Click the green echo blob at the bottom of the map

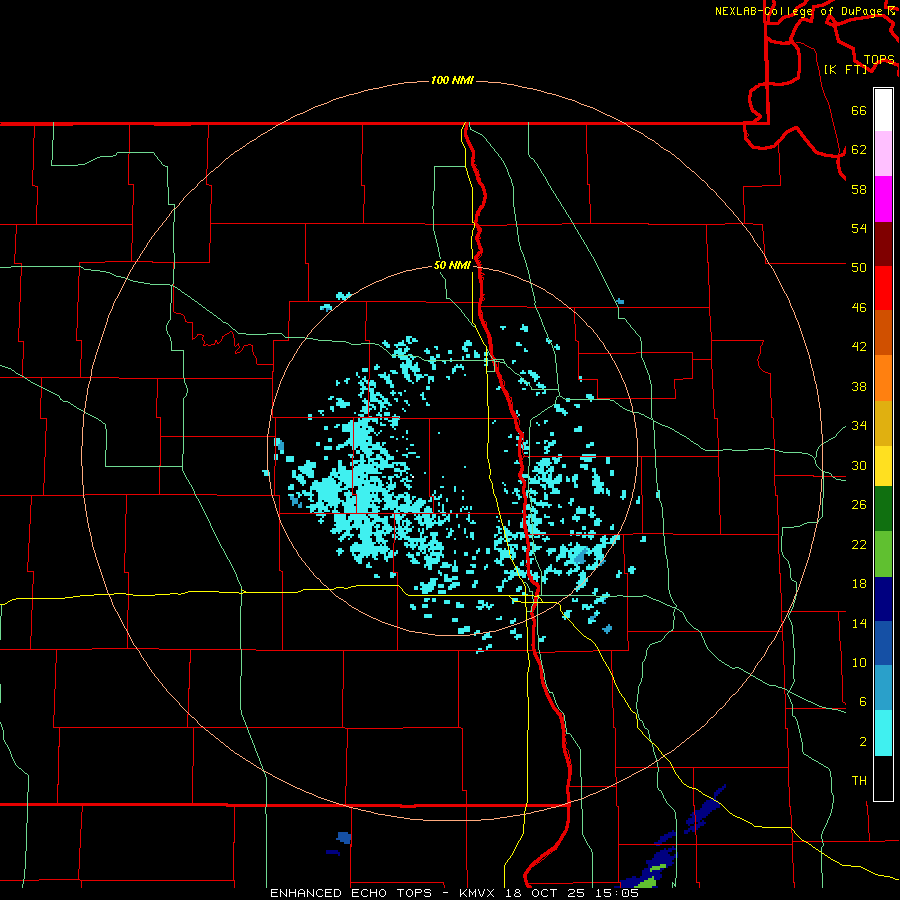click(647, 882)
